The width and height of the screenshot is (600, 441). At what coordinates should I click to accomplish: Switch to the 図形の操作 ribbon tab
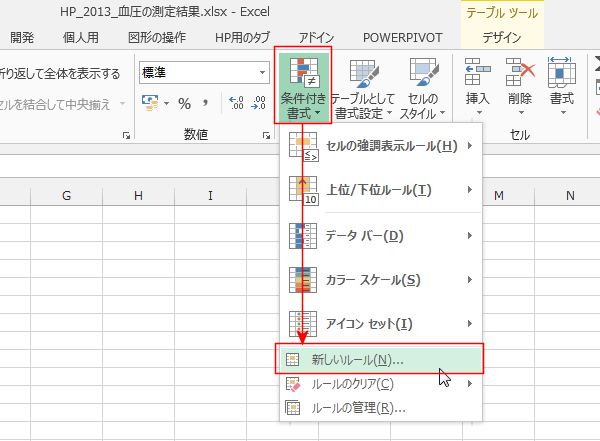coord(157,38)
